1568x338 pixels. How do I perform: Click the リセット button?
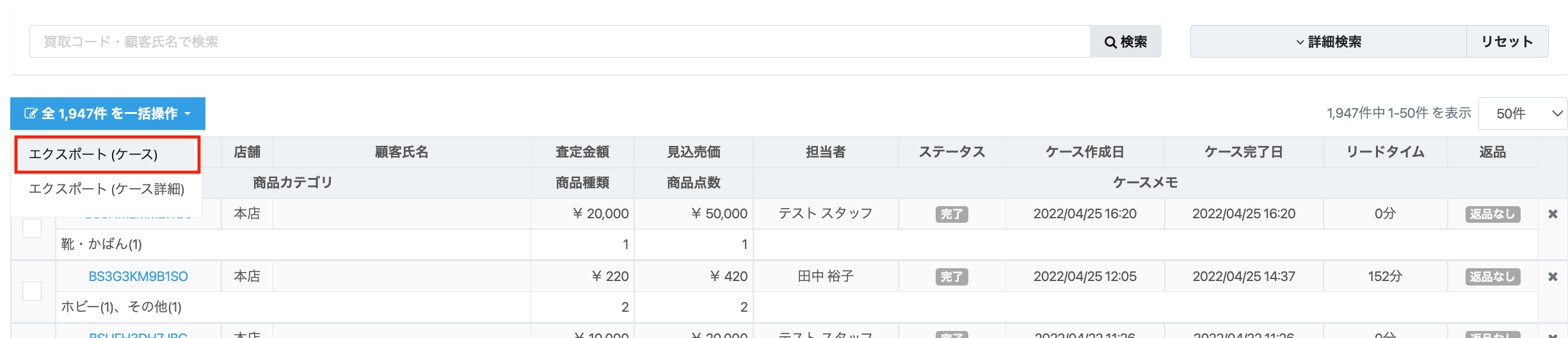pyautogui.click(x=1507, y=42)
